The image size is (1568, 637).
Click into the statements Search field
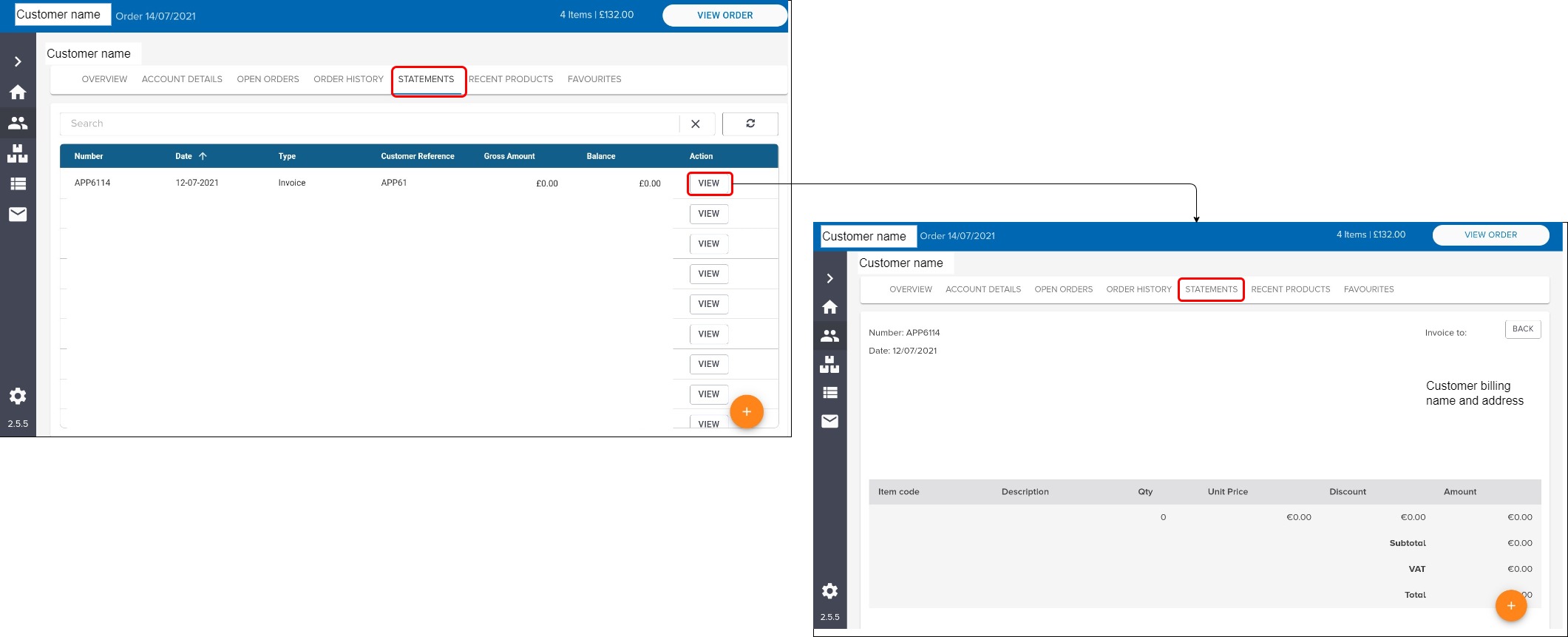(x=370, y=124)
